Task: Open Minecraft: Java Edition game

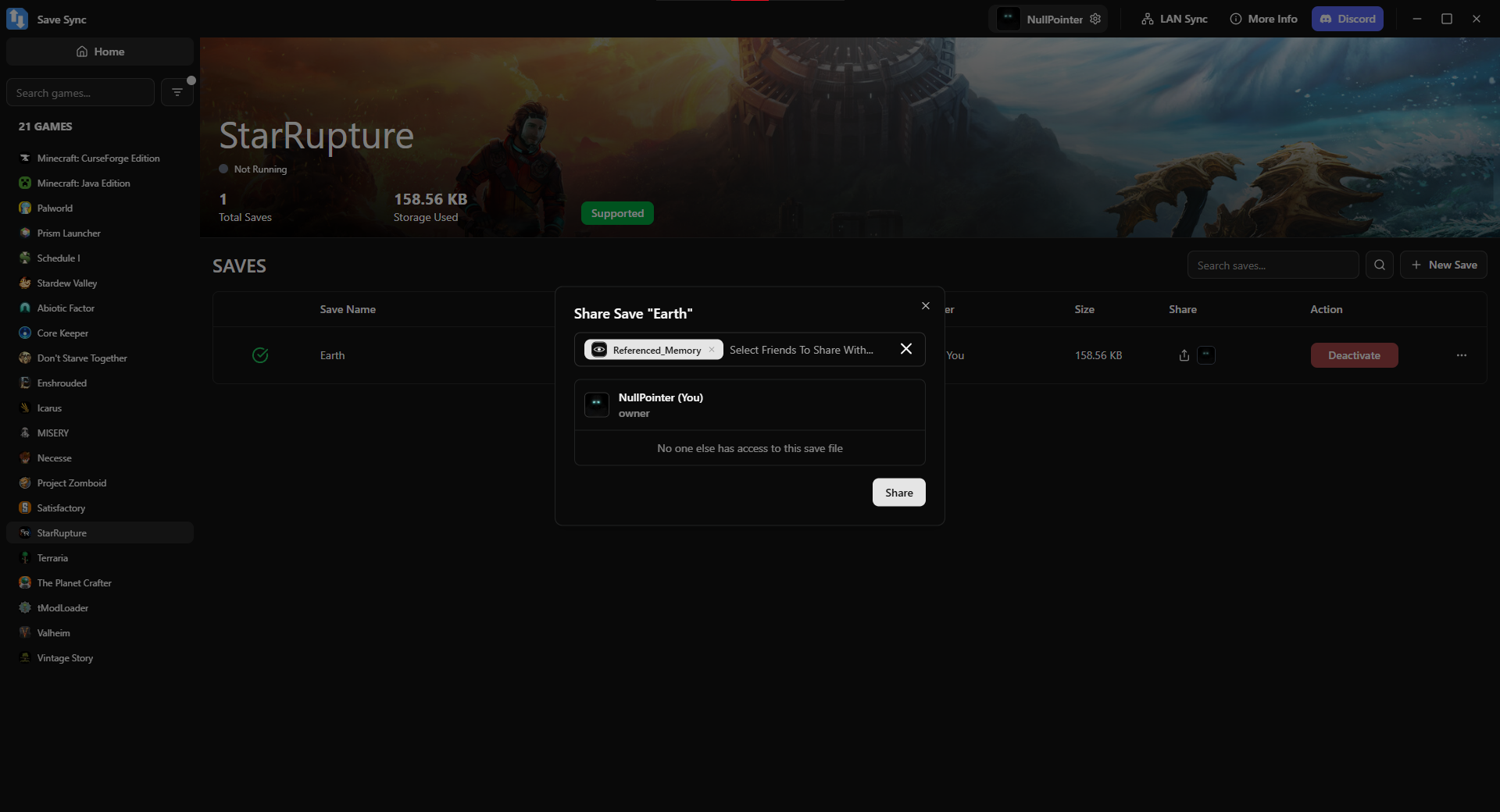Action: tap(100, 183)
